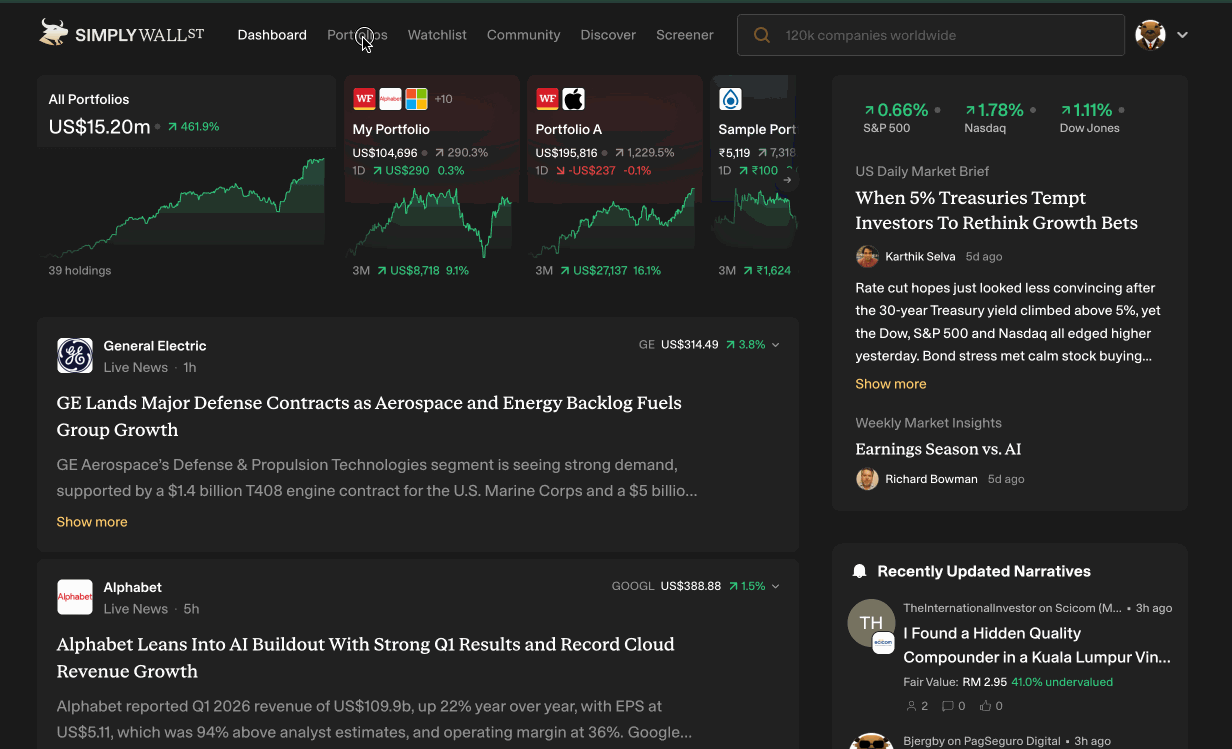Focus the 120k companies worldwide search field
The width and height of the screenshot is (1232, 749).
[x=931, y=35]
